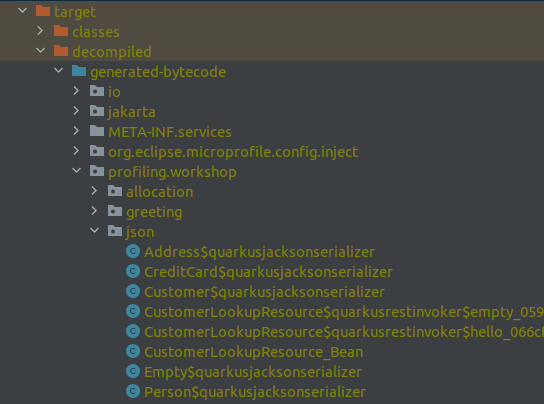Click the classes folder icon
The image size is (544, 404).
[x=61, y=31]
